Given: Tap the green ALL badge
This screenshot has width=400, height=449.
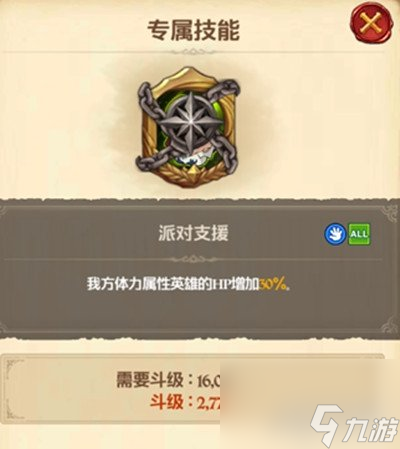Looking at the screenshot, I should click(359, 234).
